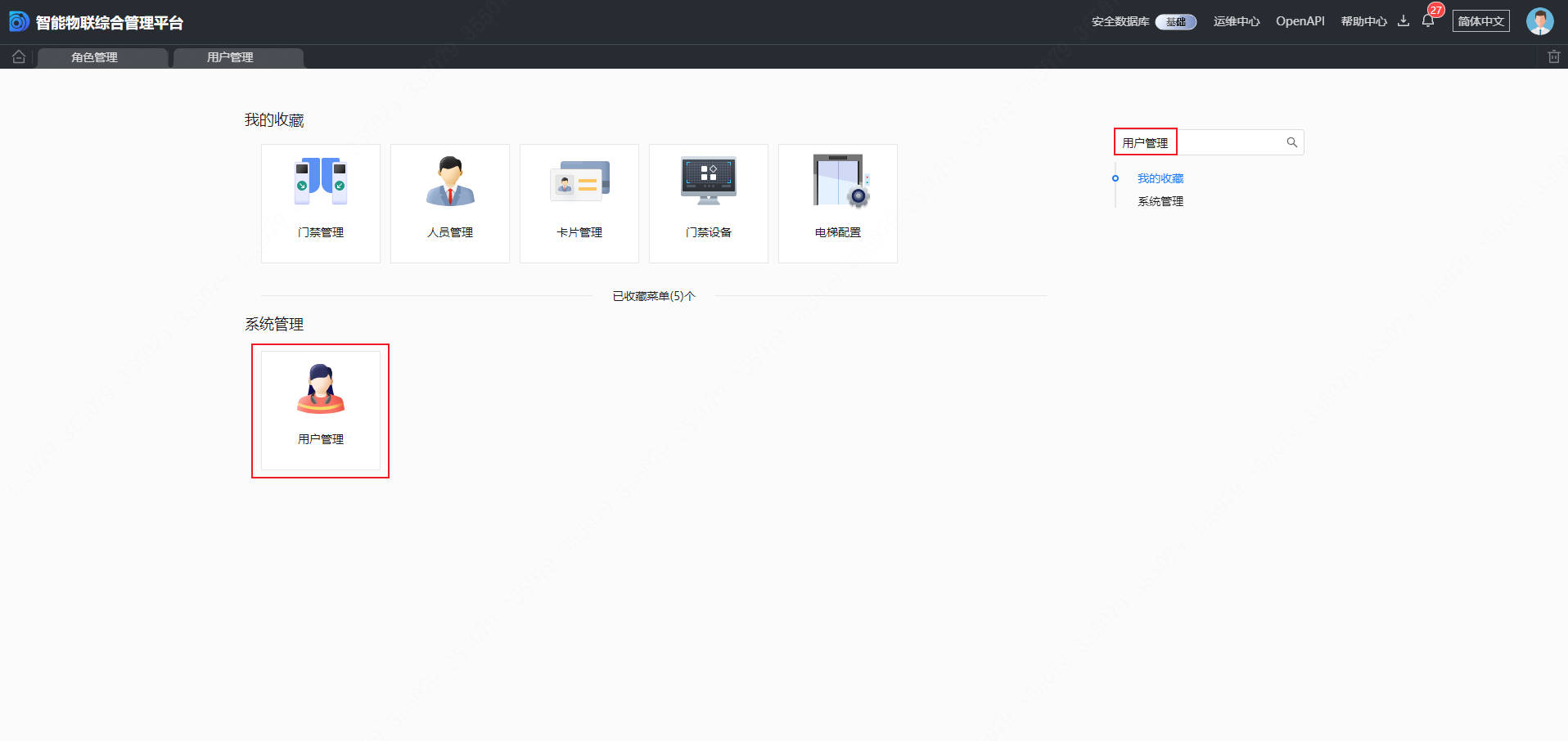
Task: Open 帮助中心 help center
Action: 1363,21
